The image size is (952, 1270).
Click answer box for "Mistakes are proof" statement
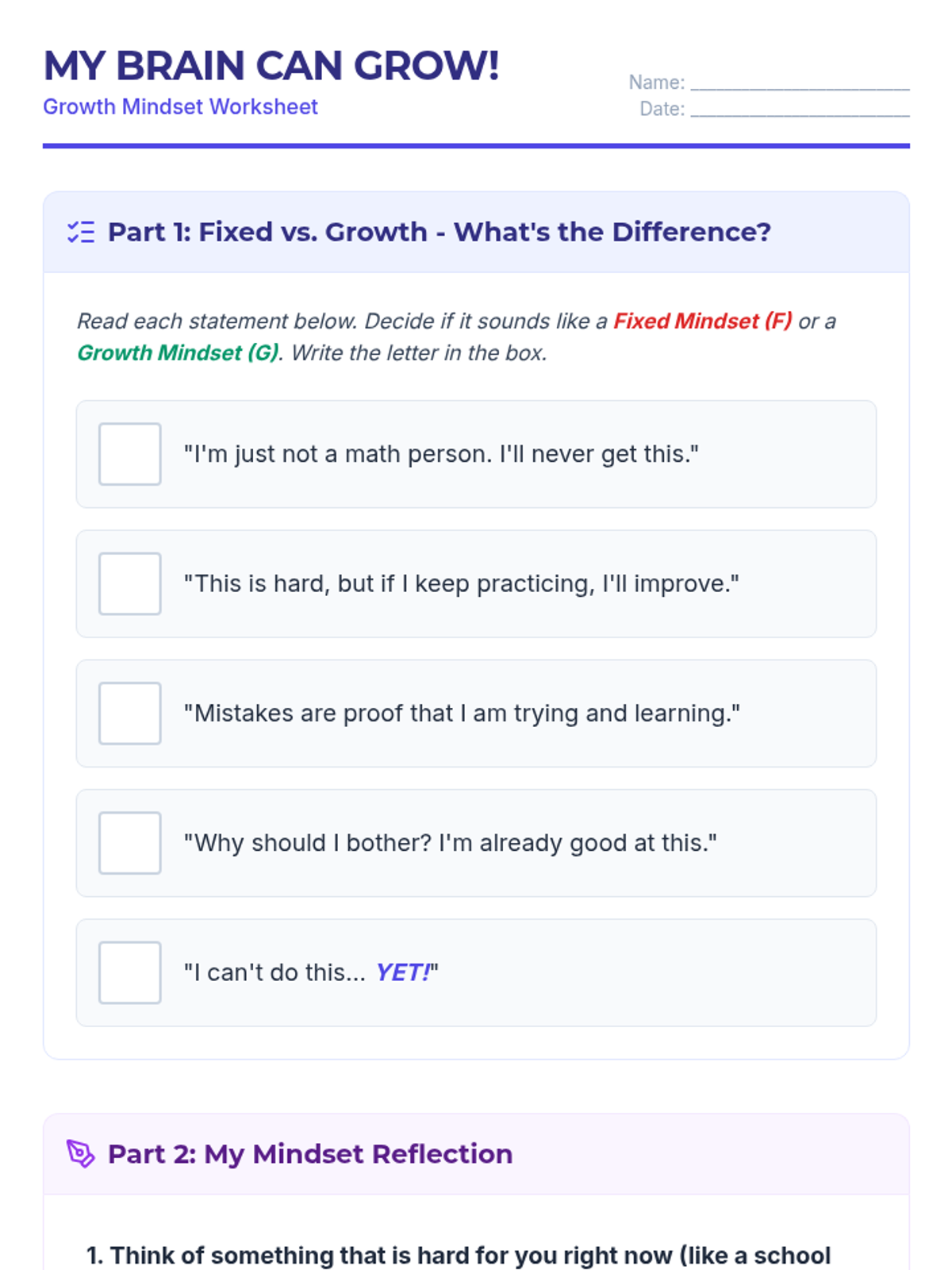[x=130, y=714]
